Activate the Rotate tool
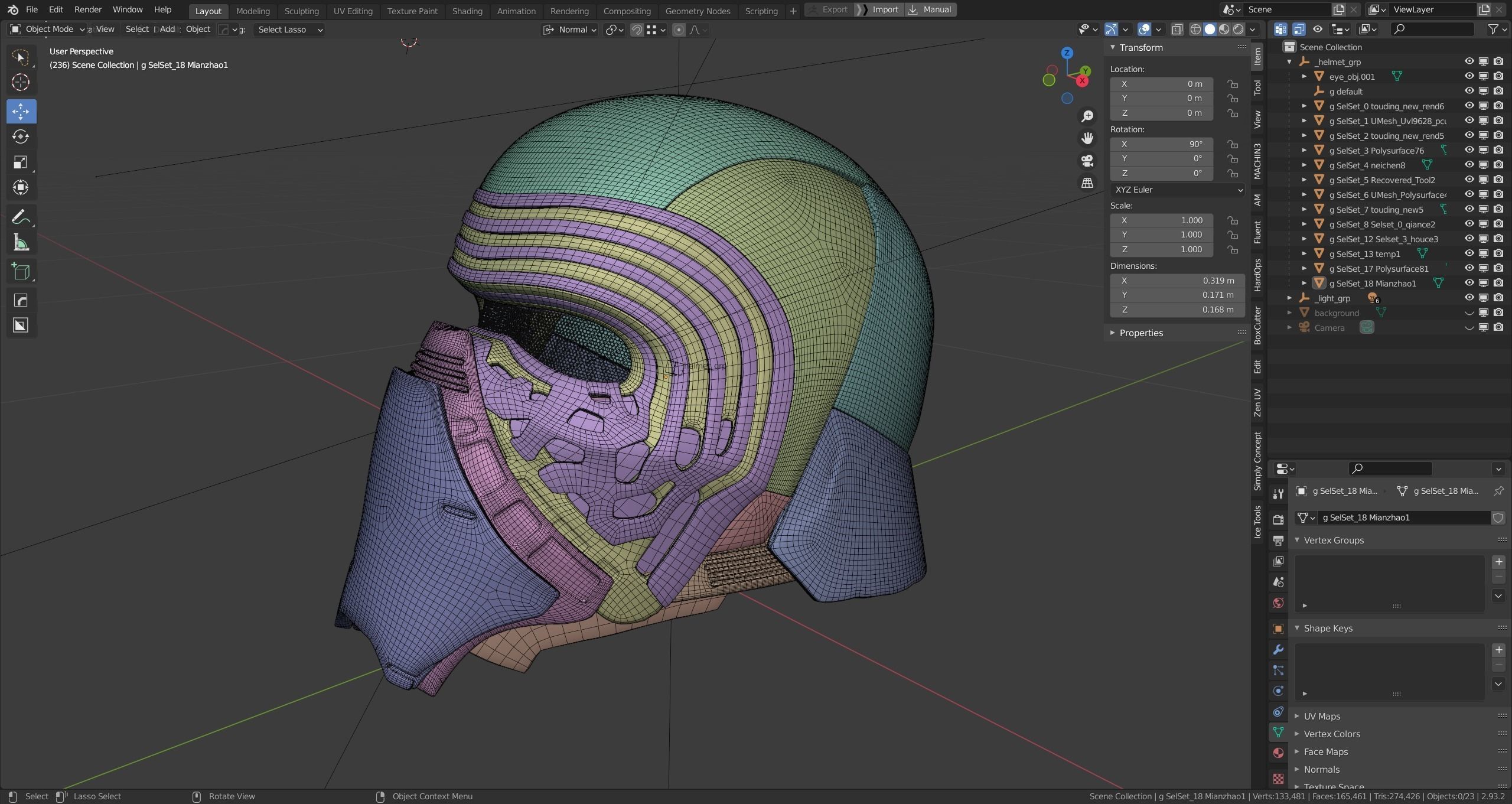Viewport: 1512px width, 804px height. tap(21, 136)
